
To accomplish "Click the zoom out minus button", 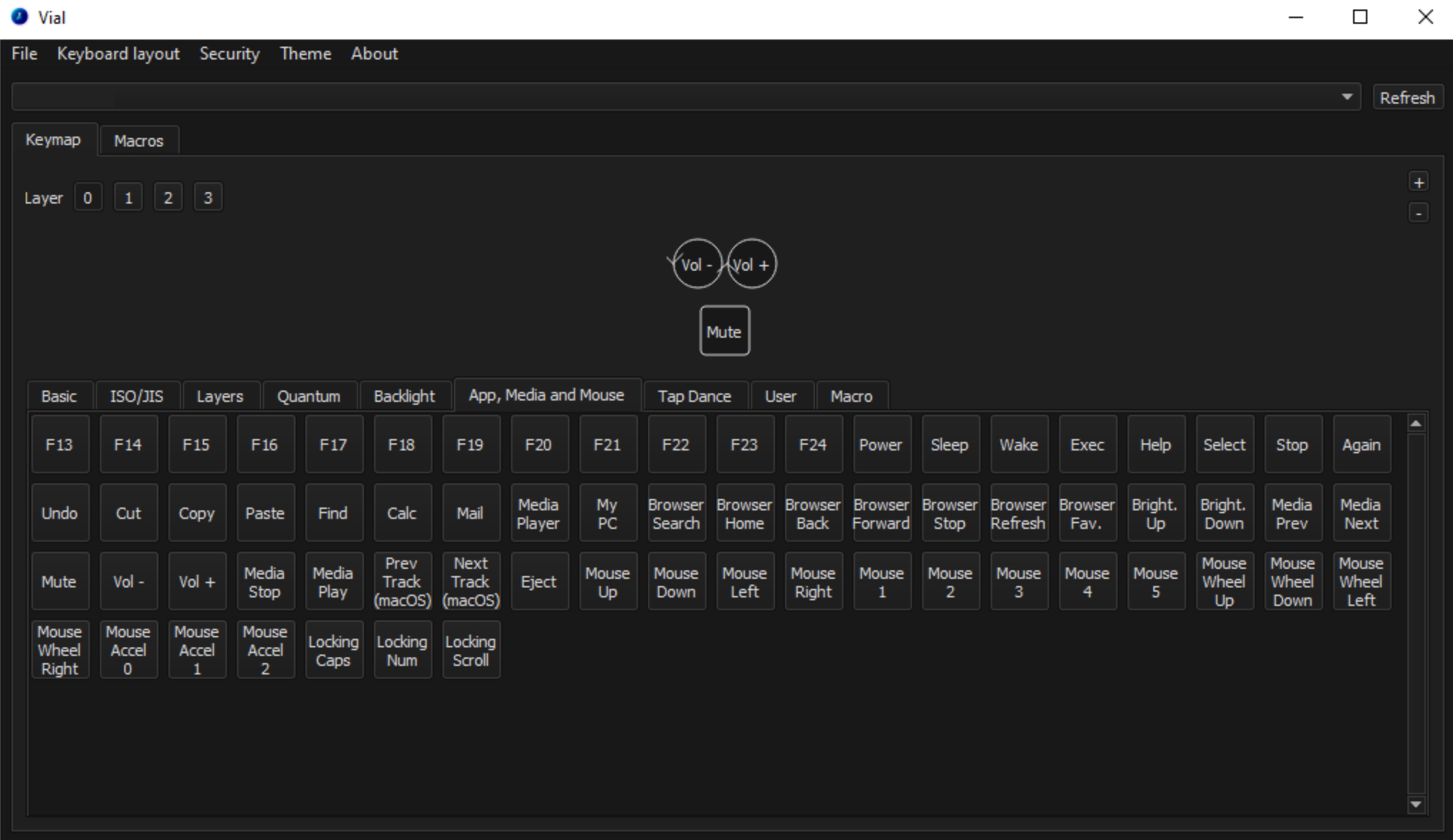I will 1418,213.
